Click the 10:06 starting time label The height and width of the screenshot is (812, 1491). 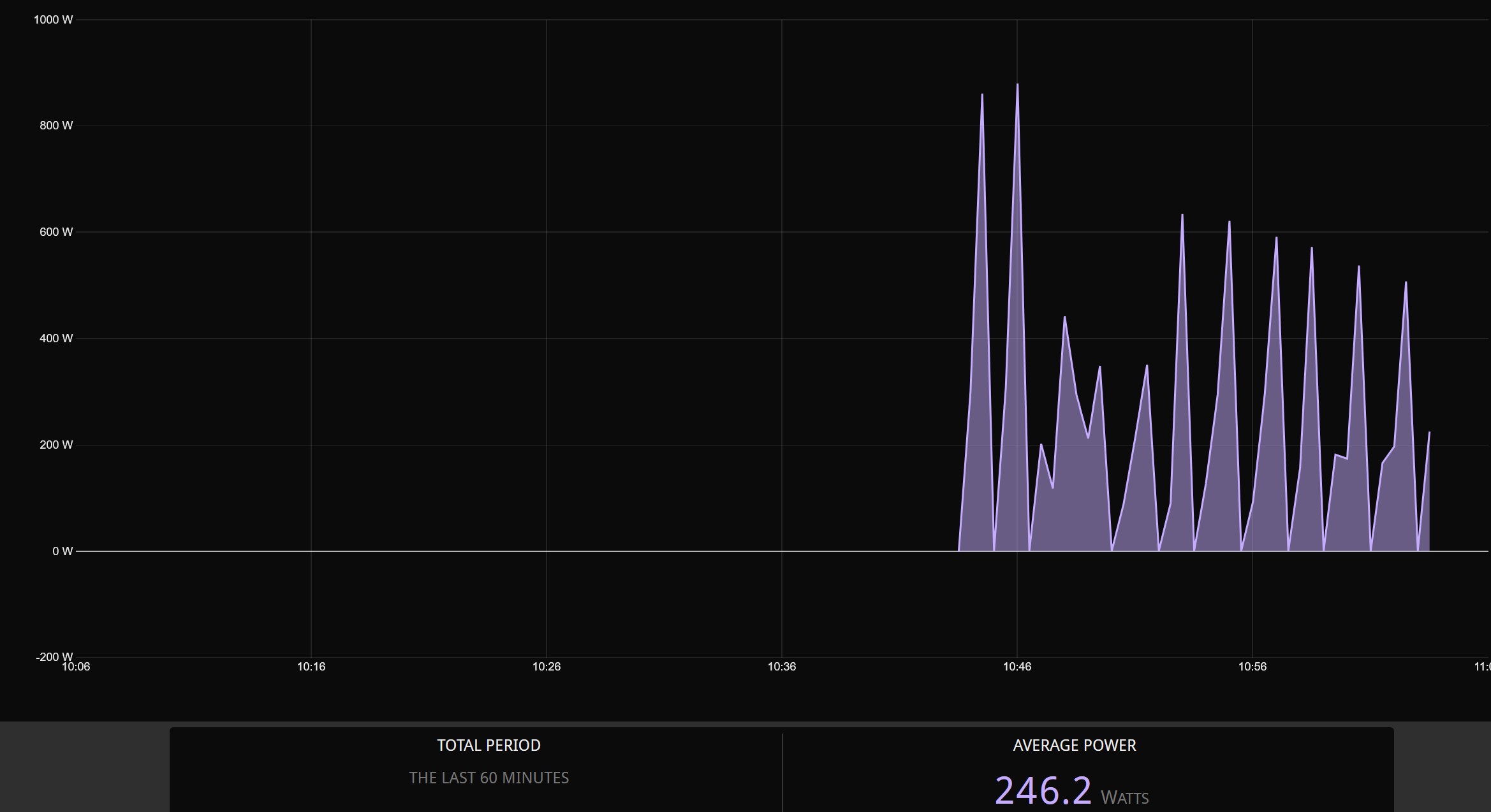[x=76, y=667]
